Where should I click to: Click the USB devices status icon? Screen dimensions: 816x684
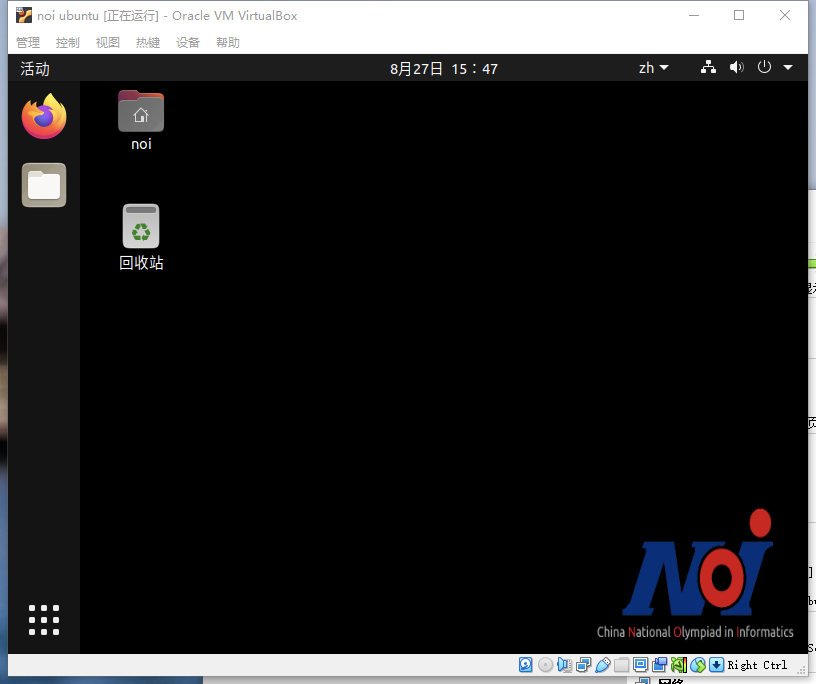[602, 665]
